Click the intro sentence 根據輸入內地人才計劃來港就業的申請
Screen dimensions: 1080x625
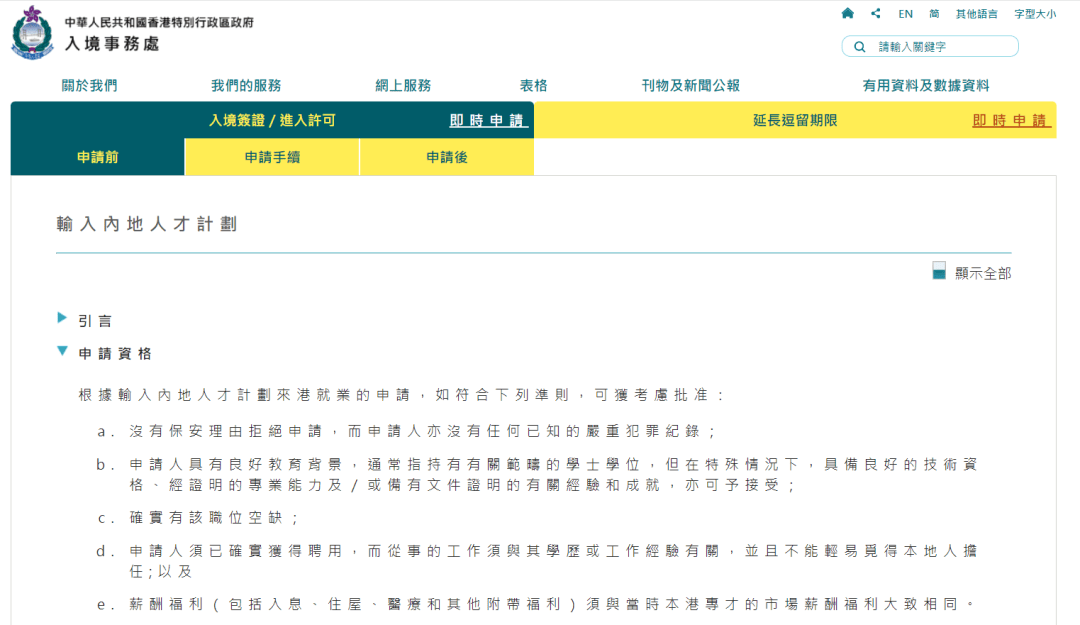tap(401, 395)
